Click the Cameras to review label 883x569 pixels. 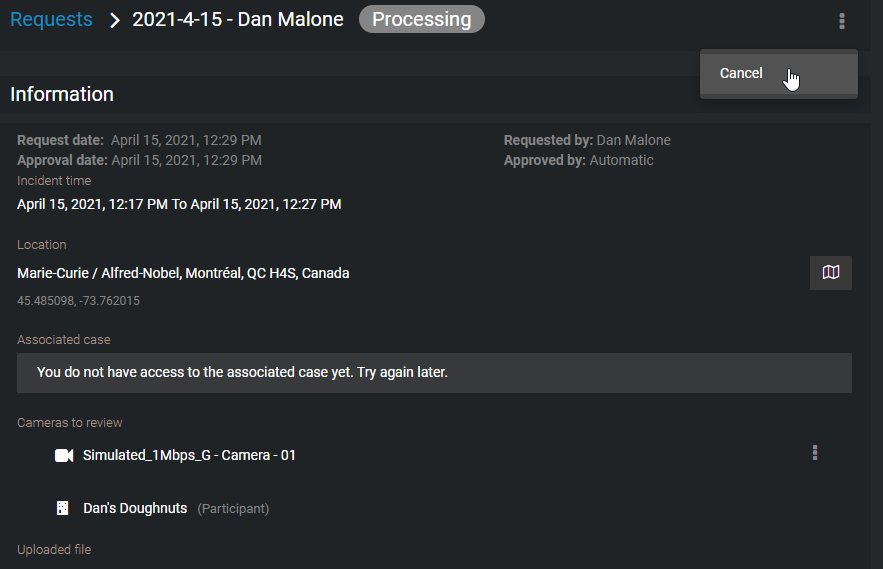coord(70,423)
